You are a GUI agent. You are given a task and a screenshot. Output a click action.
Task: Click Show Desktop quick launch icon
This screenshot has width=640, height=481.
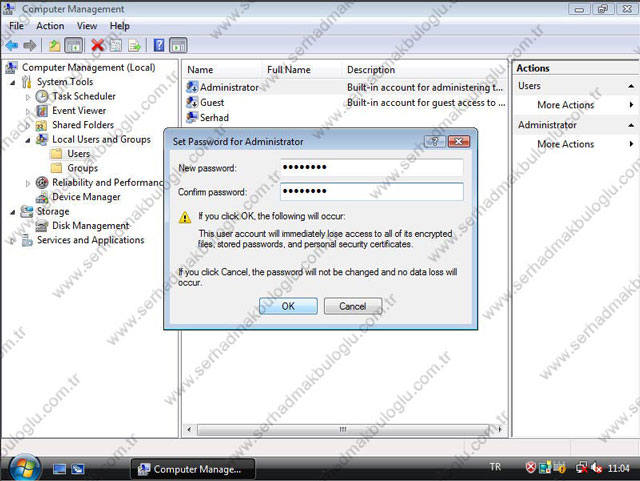[x=59, y=469]
